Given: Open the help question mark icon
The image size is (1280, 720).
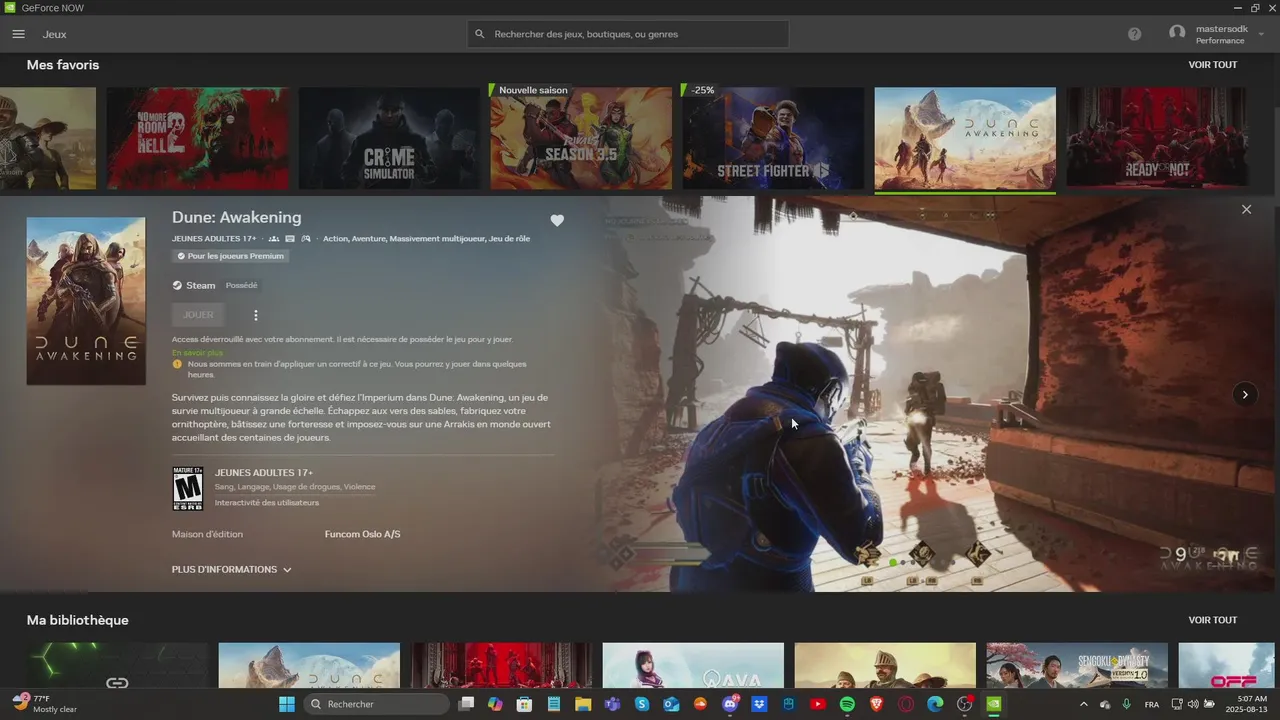Looking at the screenshot, I should [1134, 34].
